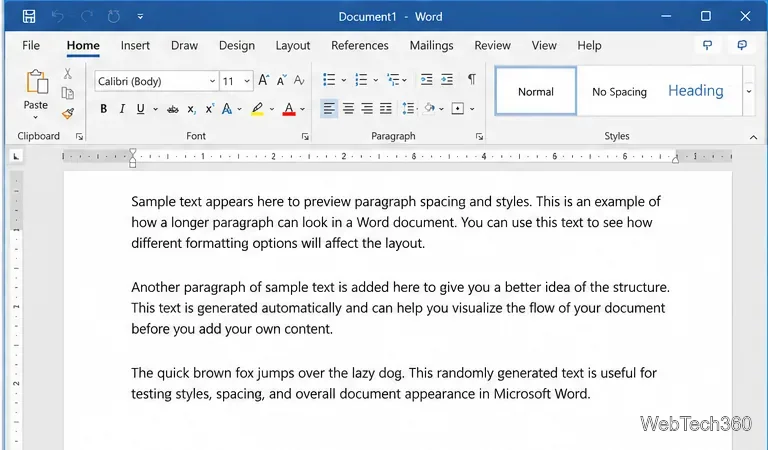
Task: Collapse the ribbon with chevron
Action: pyautogui.click(x=753, y=138)
